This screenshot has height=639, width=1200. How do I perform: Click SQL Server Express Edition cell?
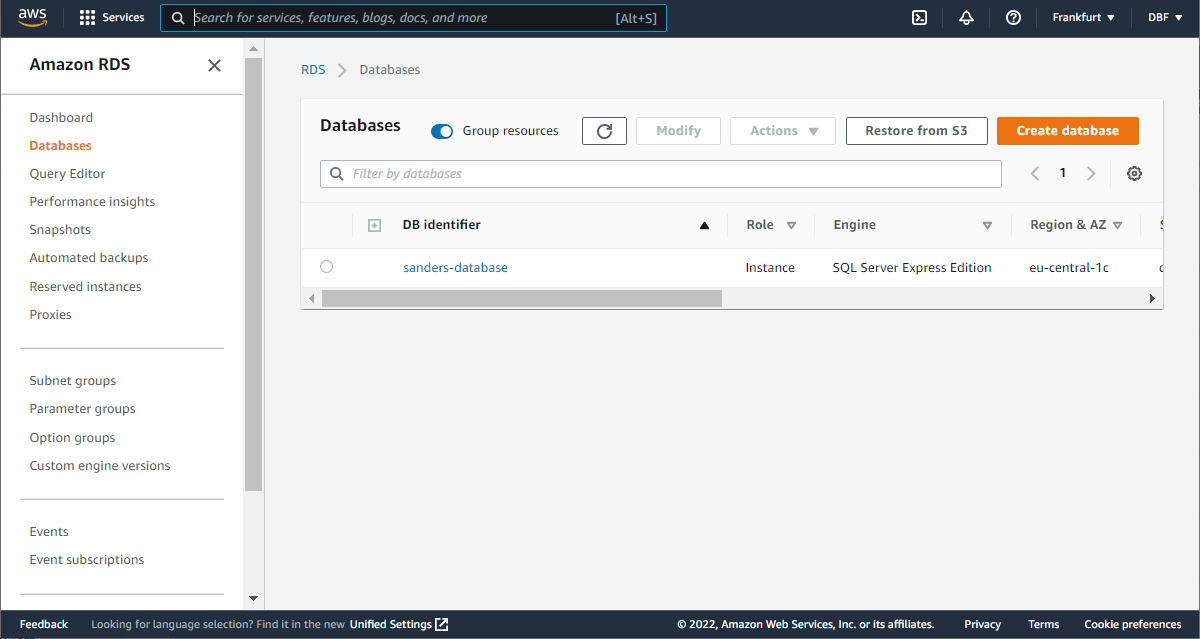coord(912,267)
